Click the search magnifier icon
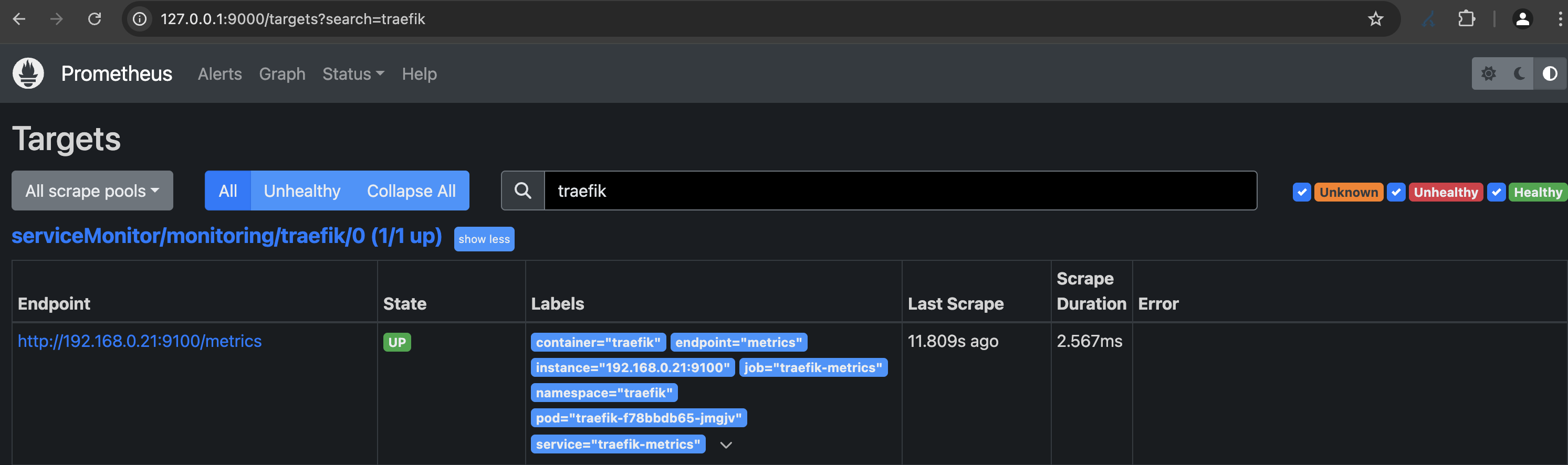Image resolution: width=1568 pixels, height=465 pixels. (523, 191)
